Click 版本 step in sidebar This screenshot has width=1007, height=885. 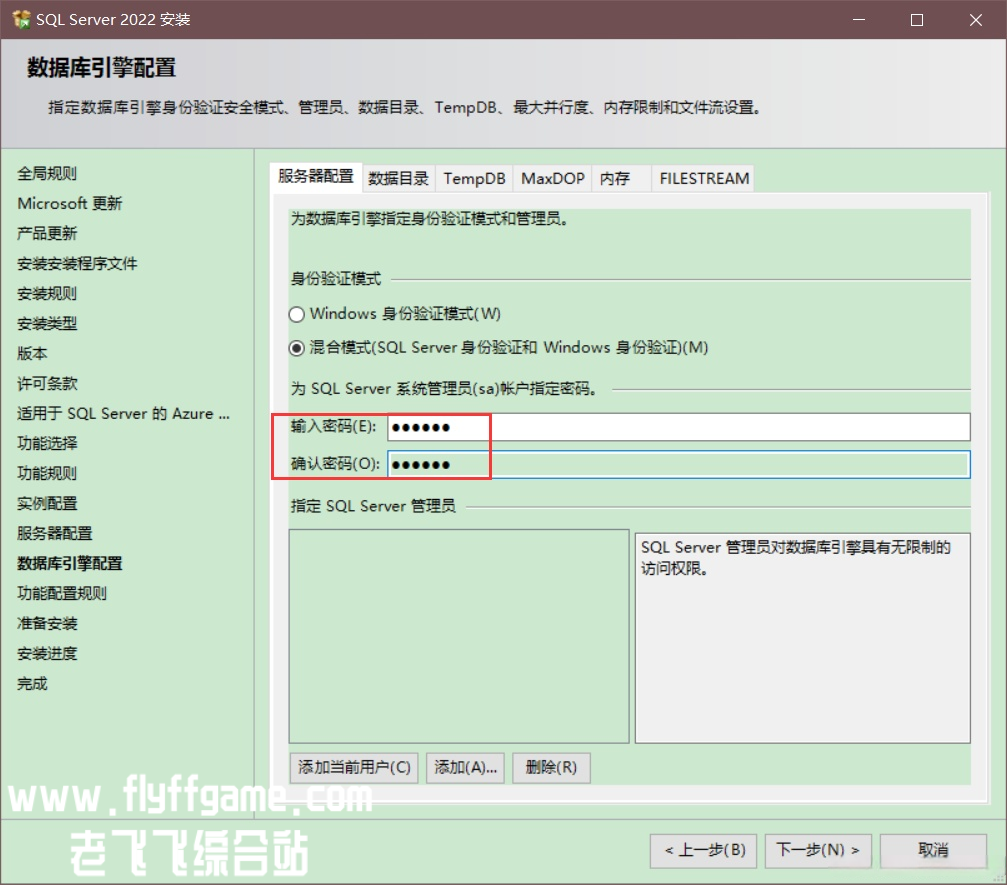coord(32,354)
